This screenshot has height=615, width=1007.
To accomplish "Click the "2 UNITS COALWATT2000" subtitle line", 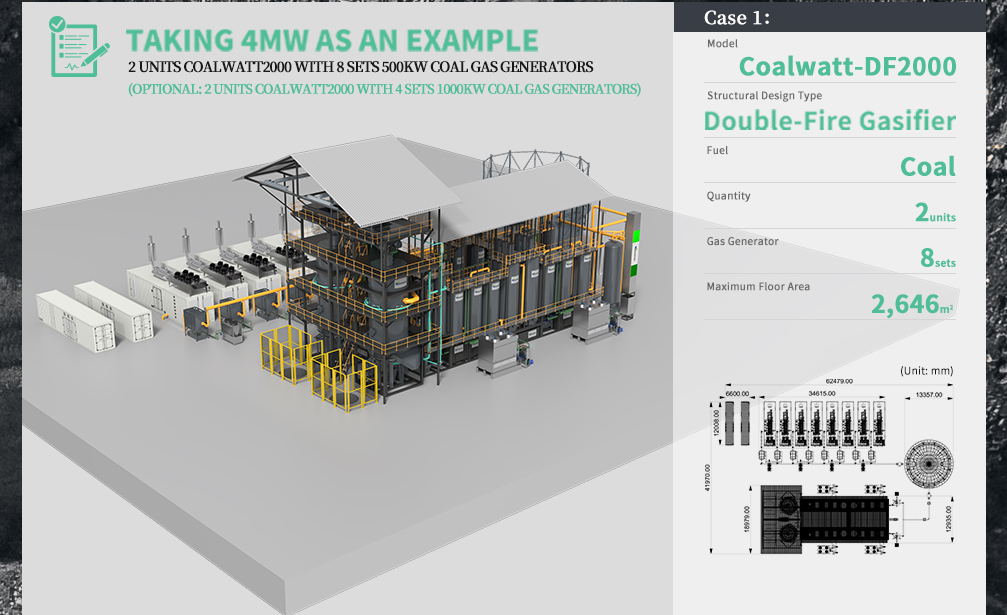I will click(360, 67).
